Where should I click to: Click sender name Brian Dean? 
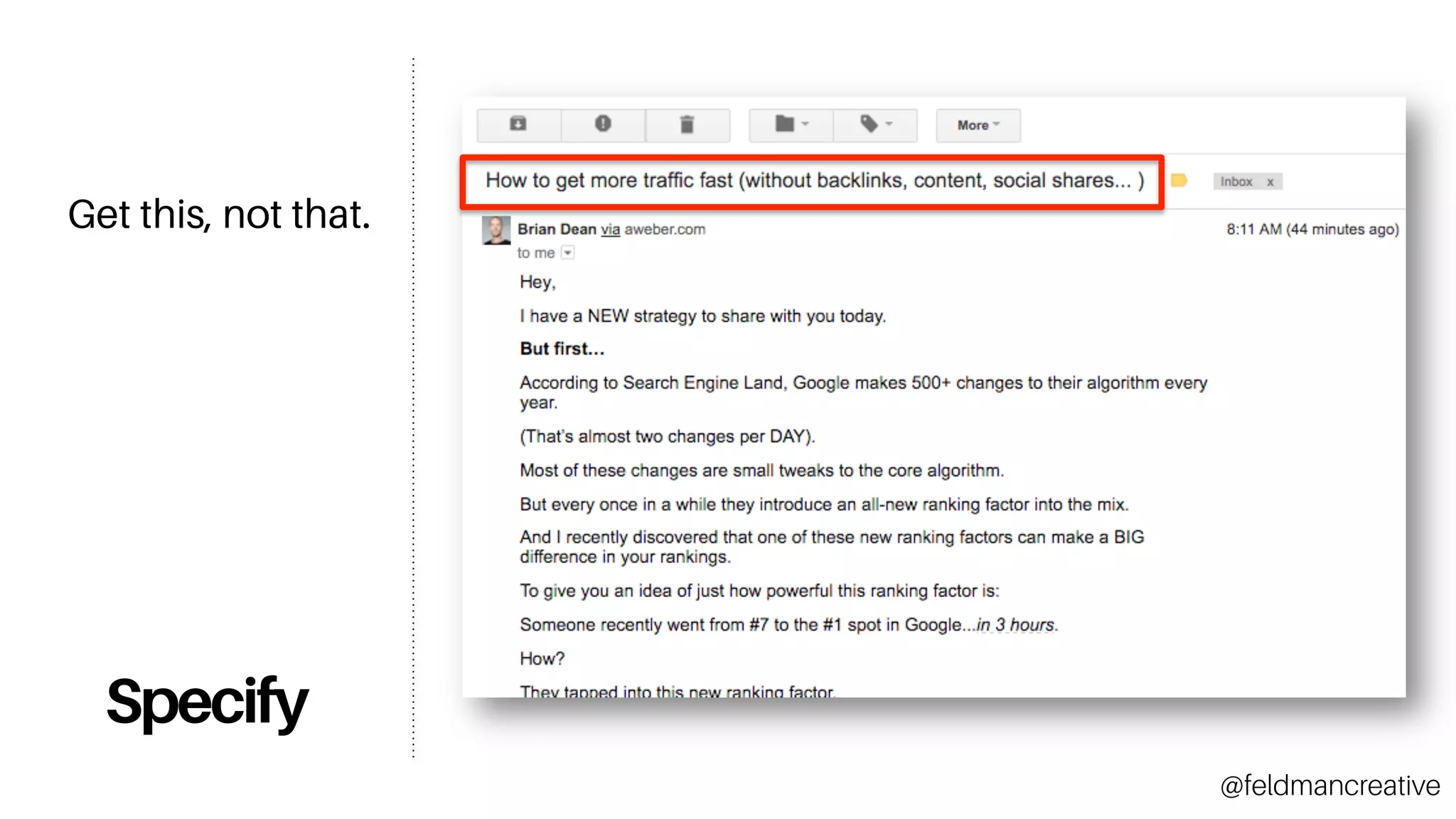coord(557,230)
